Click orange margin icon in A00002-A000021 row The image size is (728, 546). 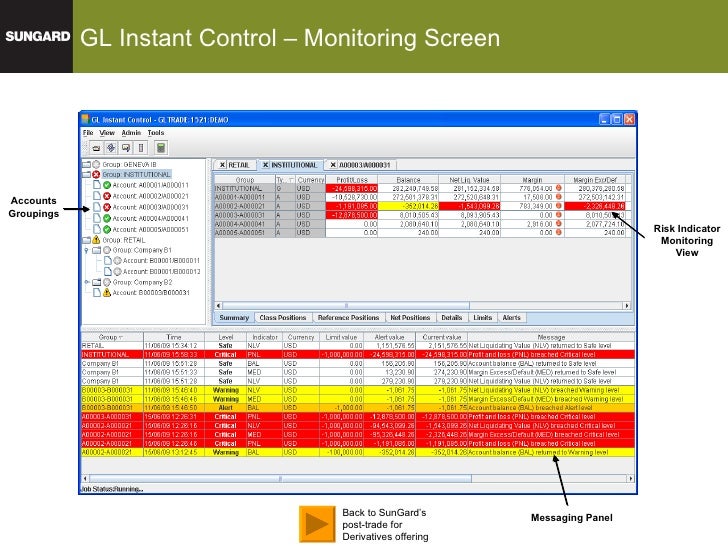559,206
